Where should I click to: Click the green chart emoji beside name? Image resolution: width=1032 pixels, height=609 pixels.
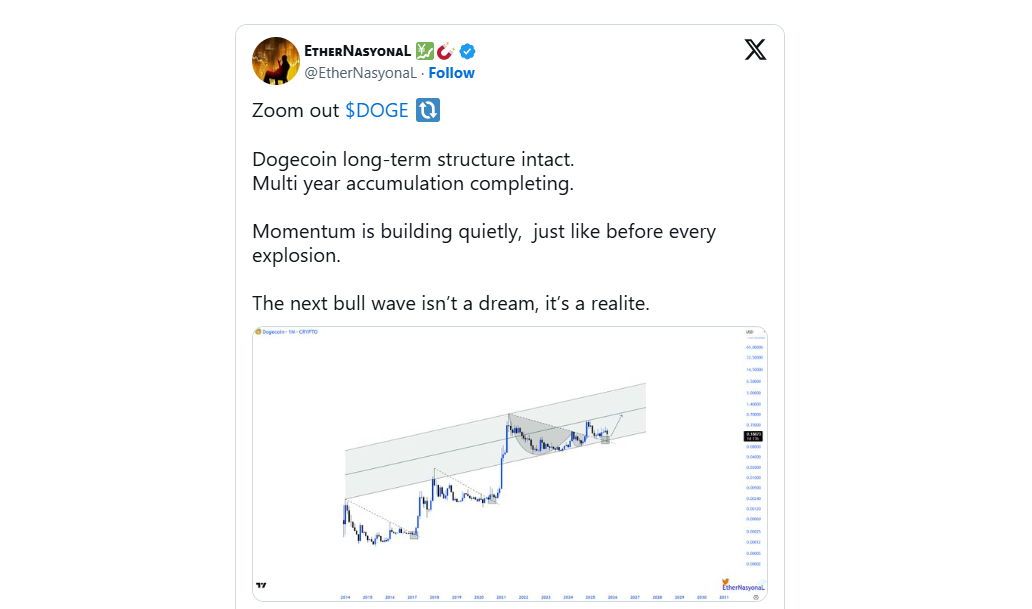coord(425,51)
